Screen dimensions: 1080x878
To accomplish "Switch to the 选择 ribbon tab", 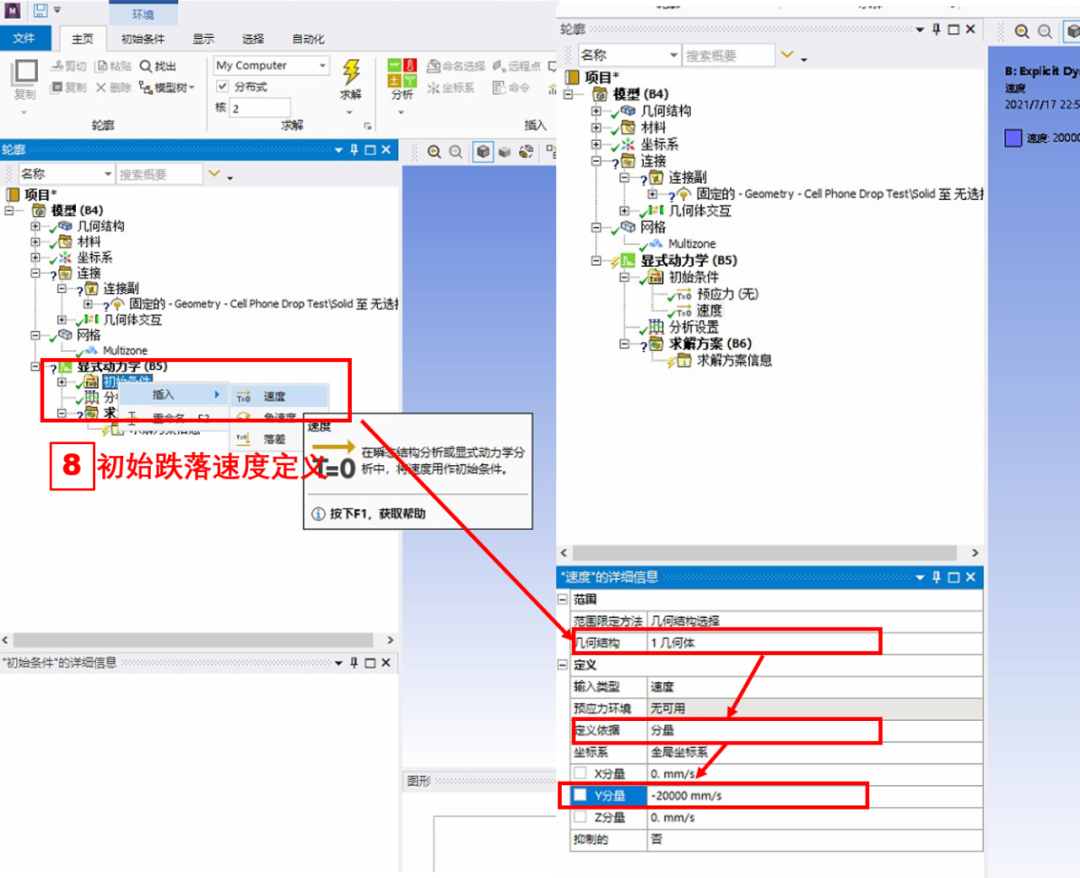I will click(253, 39).
